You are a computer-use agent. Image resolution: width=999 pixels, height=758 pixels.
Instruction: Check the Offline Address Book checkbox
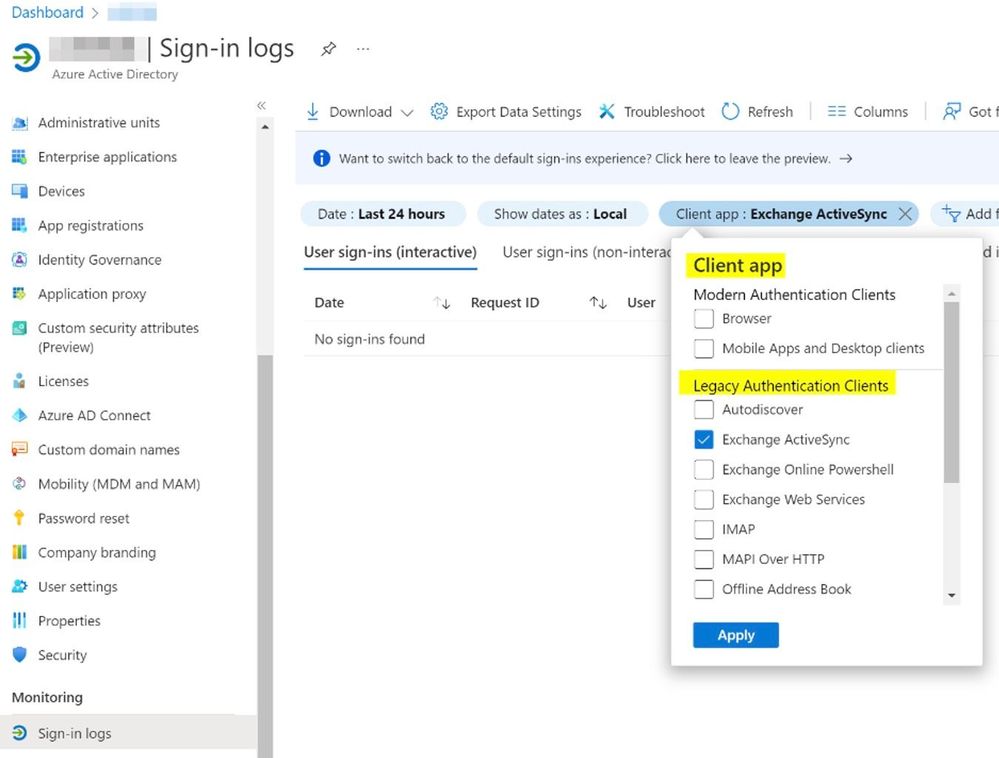tap(703, 589)
